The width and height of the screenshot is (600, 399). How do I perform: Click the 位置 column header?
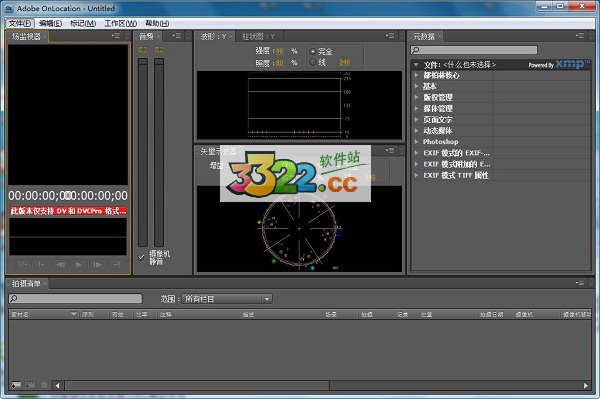(x=426, y=314)
